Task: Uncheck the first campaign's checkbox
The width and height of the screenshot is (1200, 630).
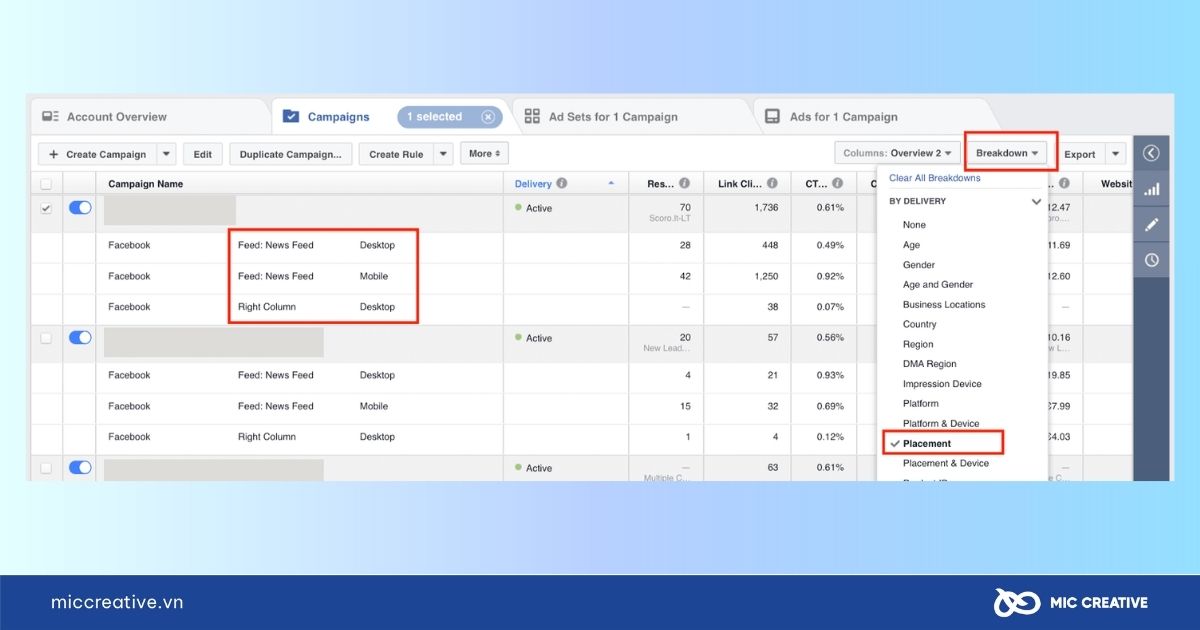Action: (x=45, y=208)
